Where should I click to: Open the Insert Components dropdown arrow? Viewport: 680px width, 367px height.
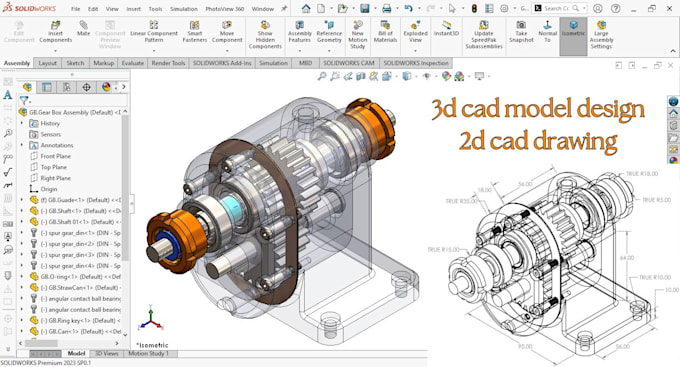point(56,51)
